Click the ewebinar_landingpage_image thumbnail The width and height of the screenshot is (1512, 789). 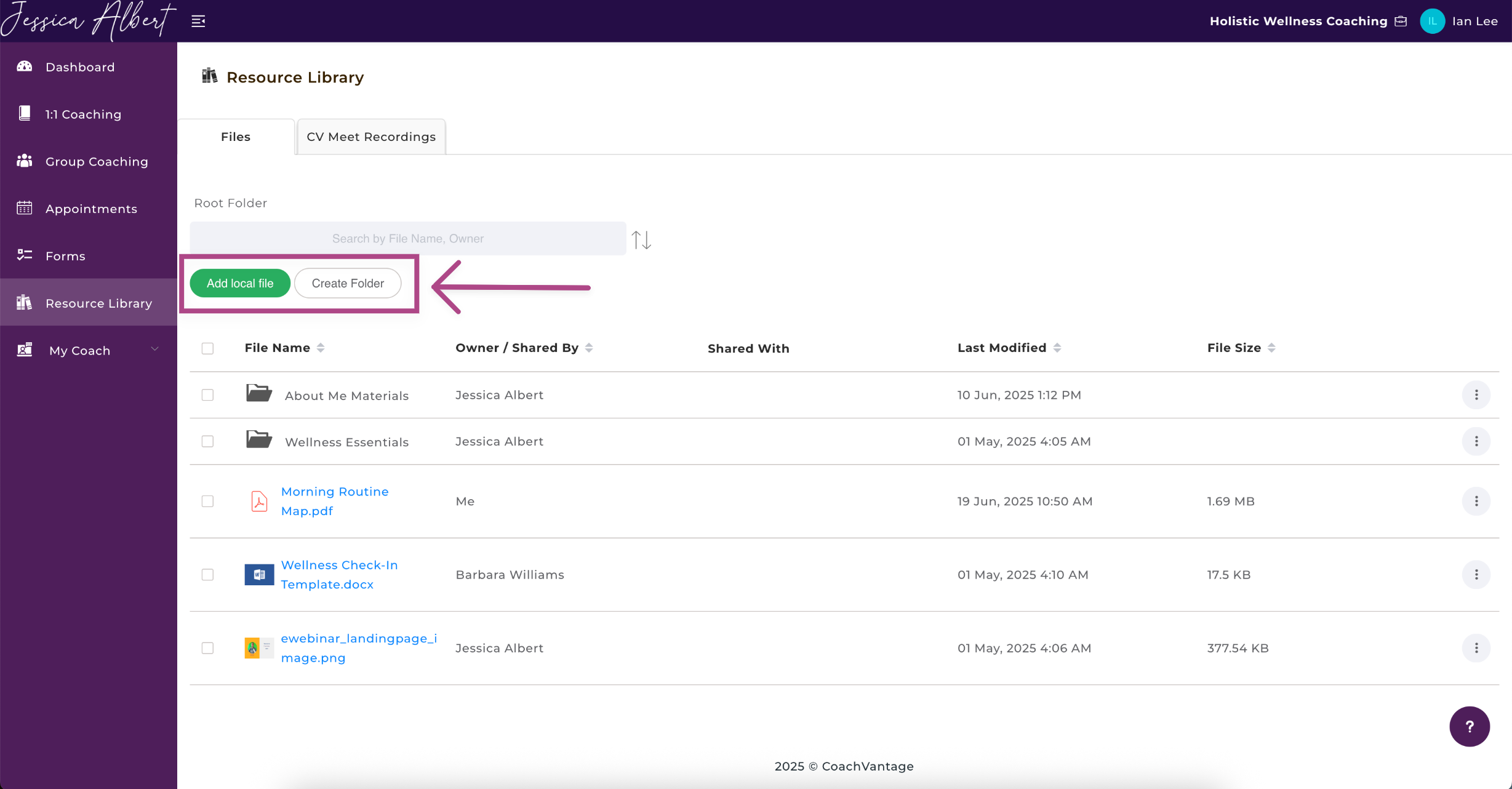259,647
